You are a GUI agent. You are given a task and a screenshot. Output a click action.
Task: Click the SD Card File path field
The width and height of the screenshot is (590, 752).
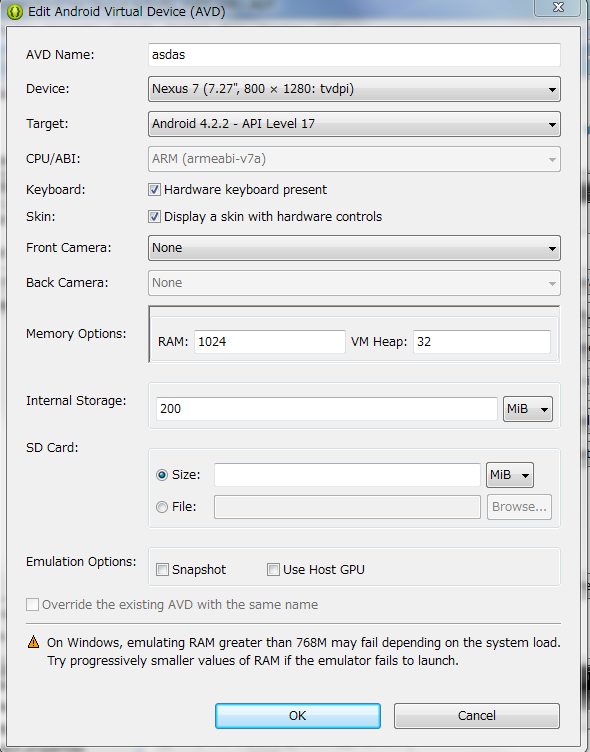(x=347, y=507)
